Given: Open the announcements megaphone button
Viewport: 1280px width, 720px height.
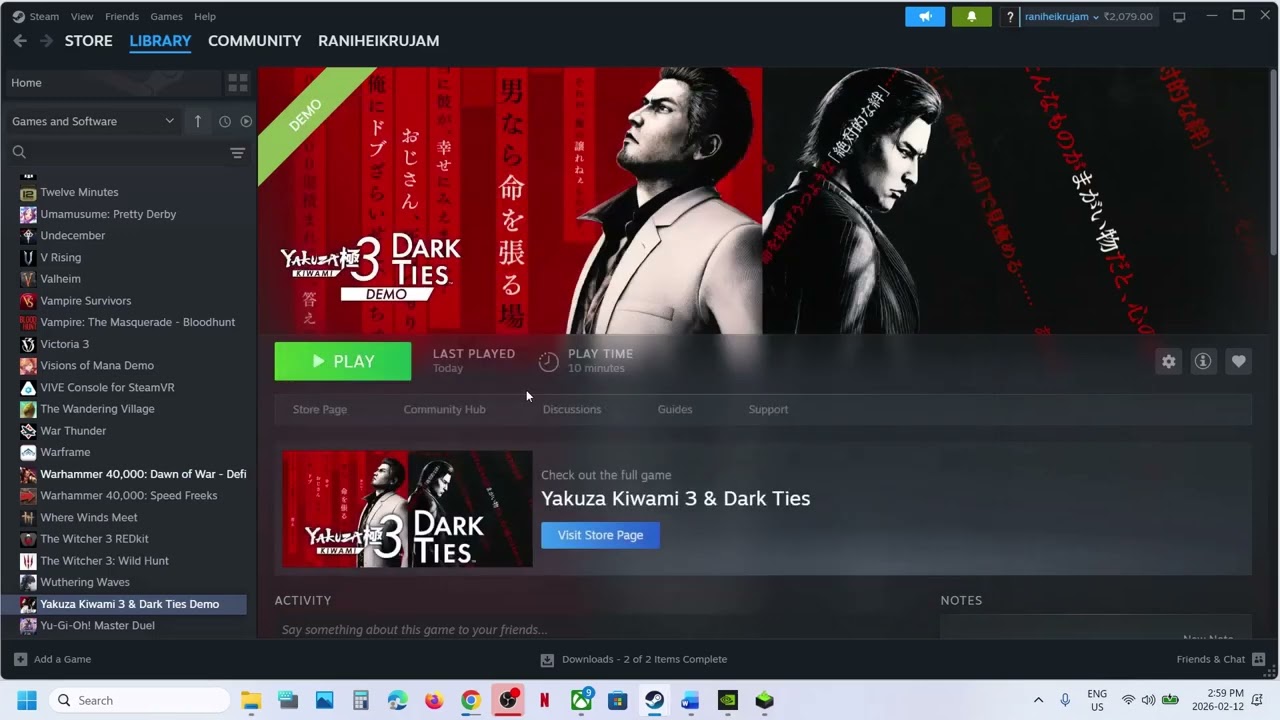Looking at the screenshot, I should click(925, 16).
